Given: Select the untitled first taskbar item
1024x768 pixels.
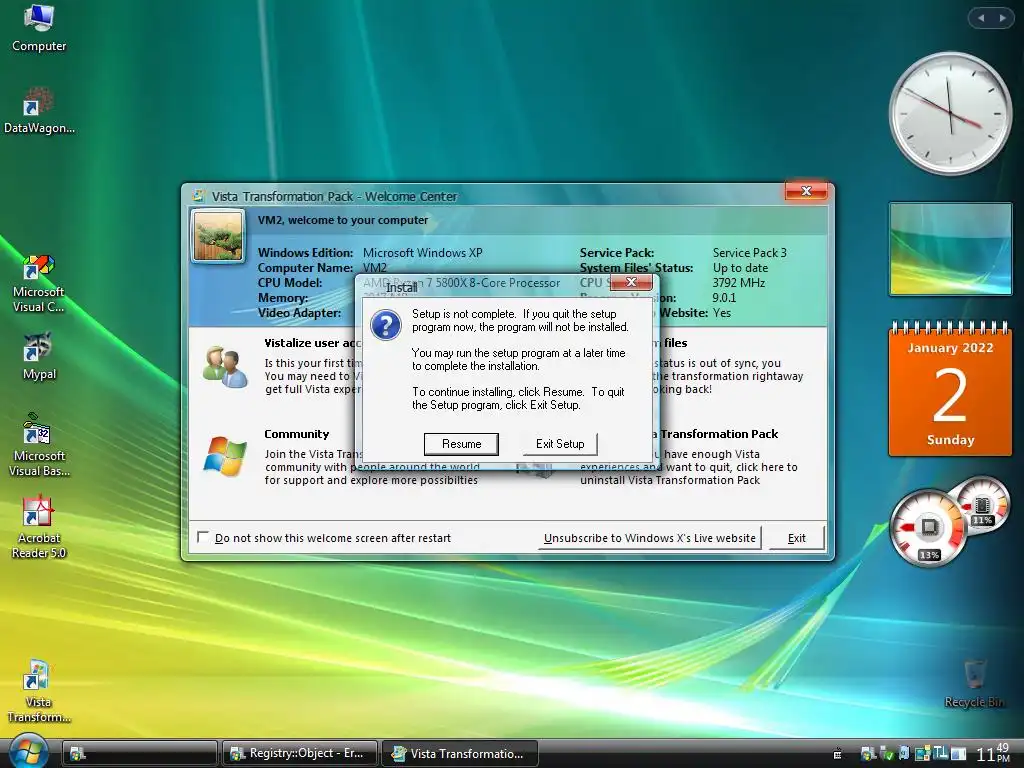Looking at the screenshot, I should 139,753.
